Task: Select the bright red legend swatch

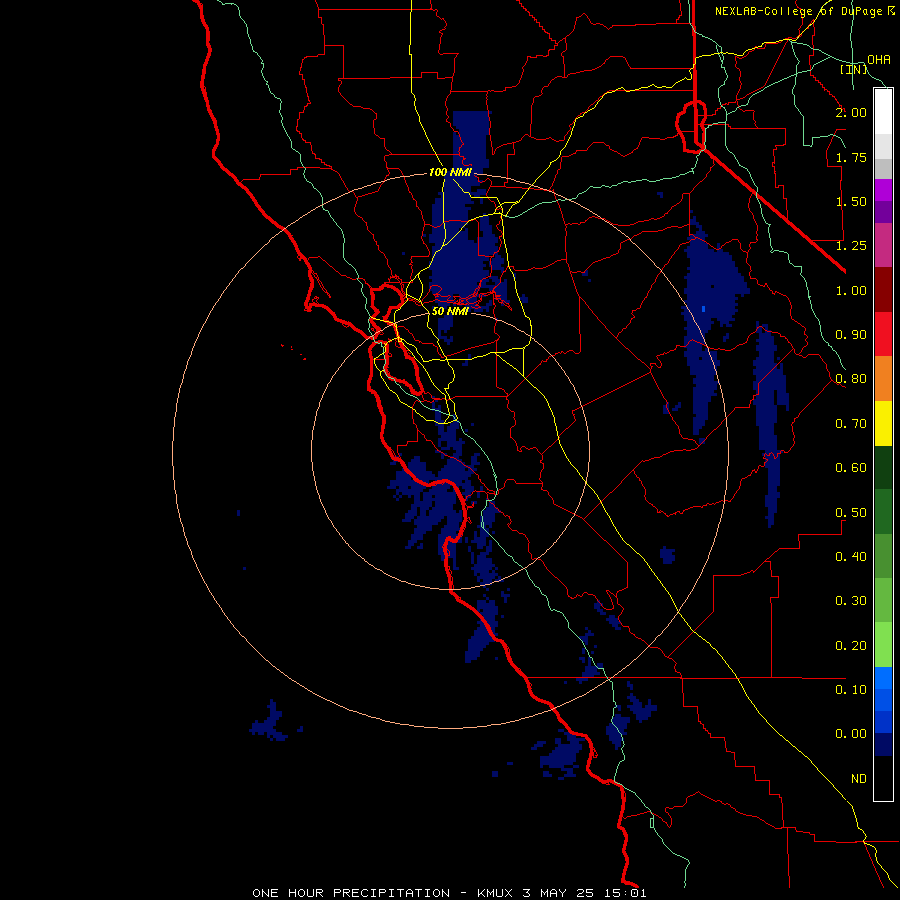Action: pyautogui.click(x=883, y=334)
